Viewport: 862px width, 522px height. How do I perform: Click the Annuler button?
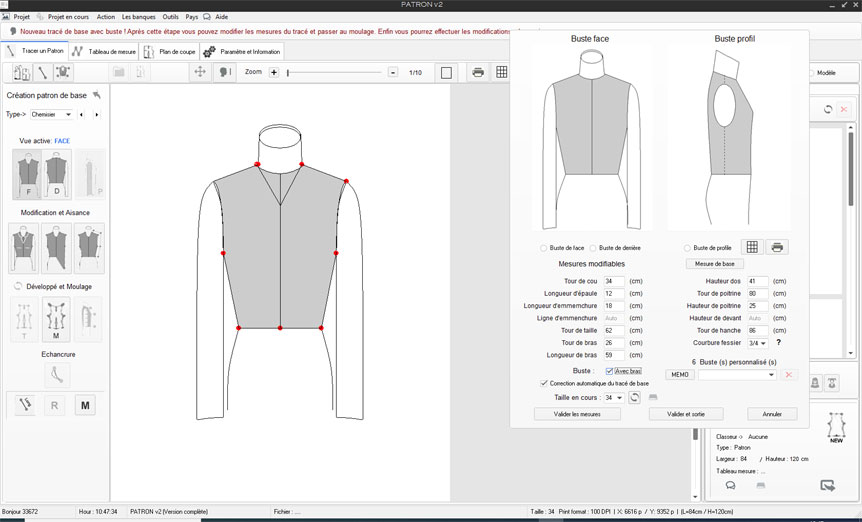pos(772,414)
